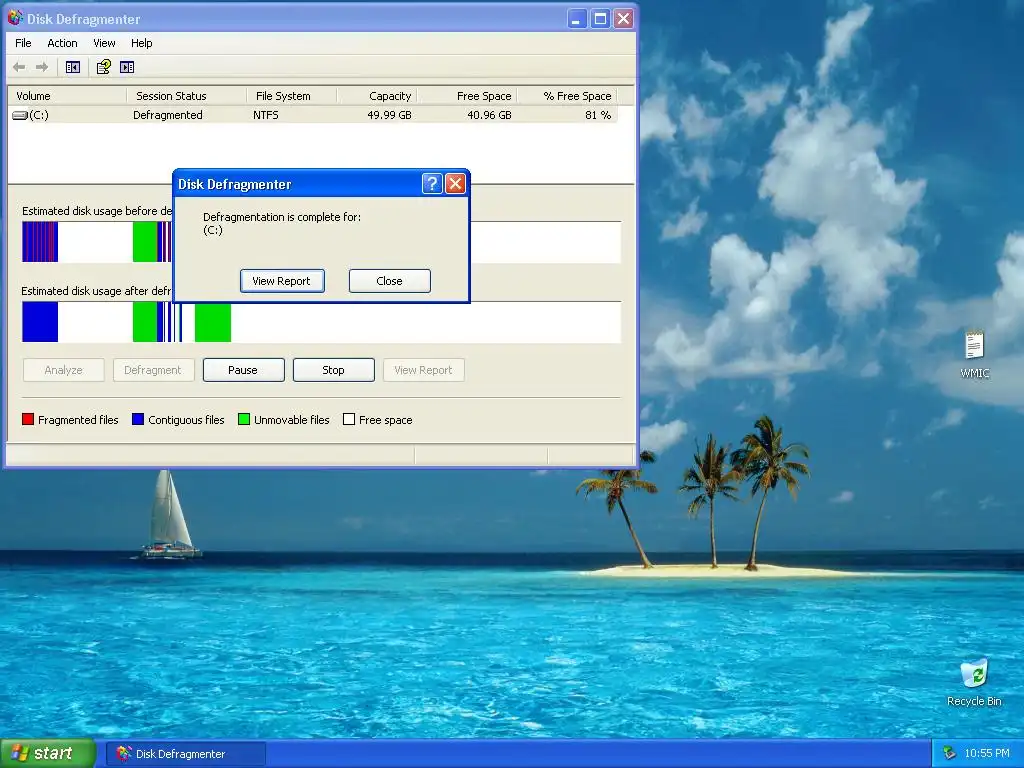Viewport: 1024px width, 768px height.
Task: Click the '81 %' free space value
Action: pyautogui.click(x=598, y=115)
